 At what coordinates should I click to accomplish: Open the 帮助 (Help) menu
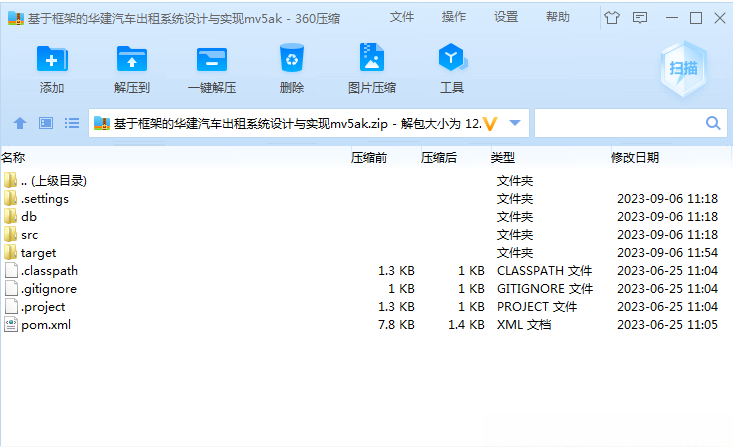558,17
